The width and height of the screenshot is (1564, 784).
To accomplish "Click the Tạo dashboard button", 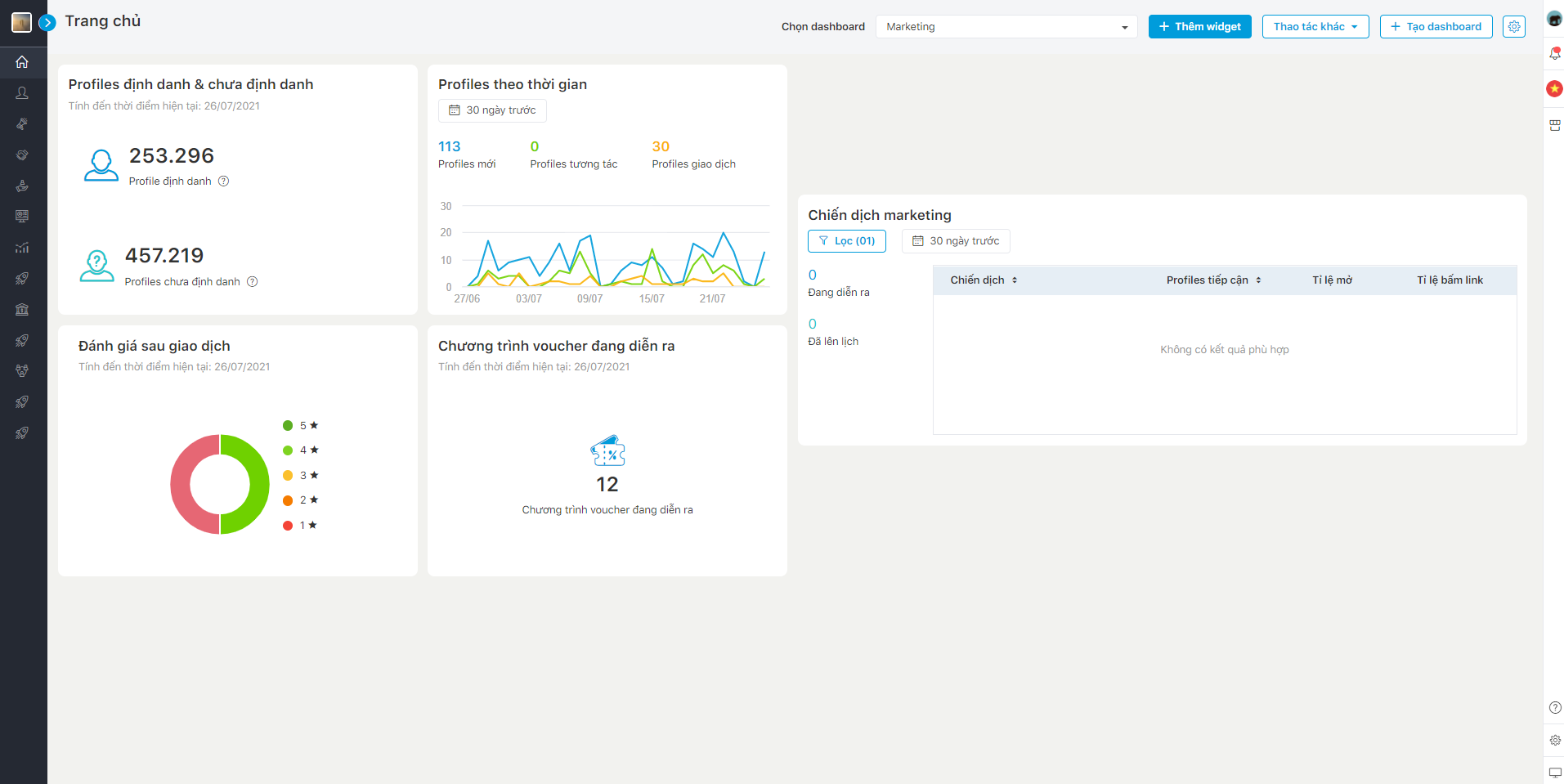I will [1436, 27].
